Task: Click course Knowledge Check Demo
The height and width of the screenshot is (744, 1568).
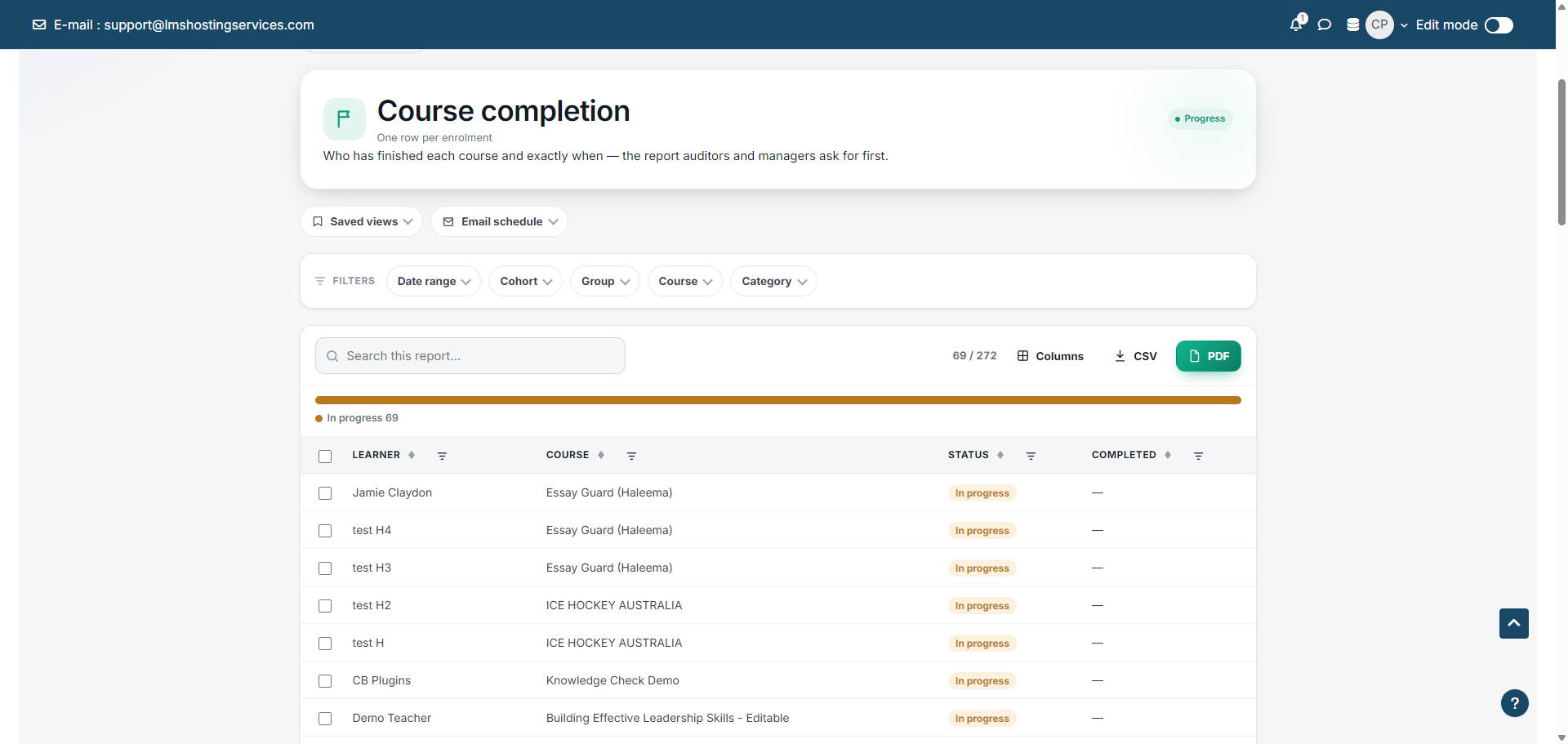Action: point(612,680)
